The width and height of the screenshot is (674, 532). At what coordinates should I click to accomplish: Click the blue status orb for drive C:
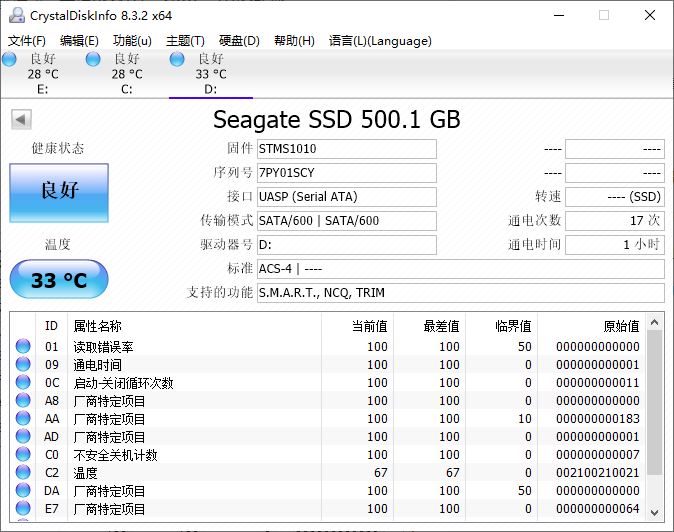(93, 59)
